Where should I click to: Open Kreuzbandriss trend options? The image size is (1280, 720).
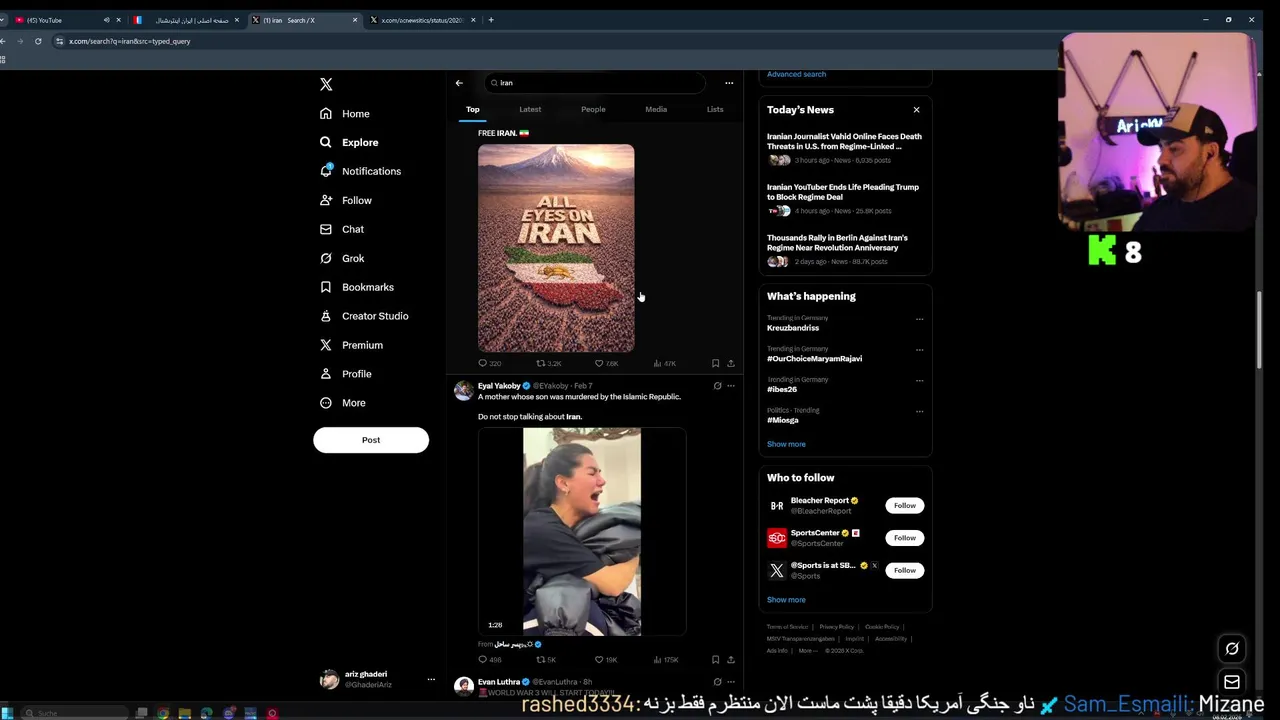pyautogui.click(x=919, y=319)
